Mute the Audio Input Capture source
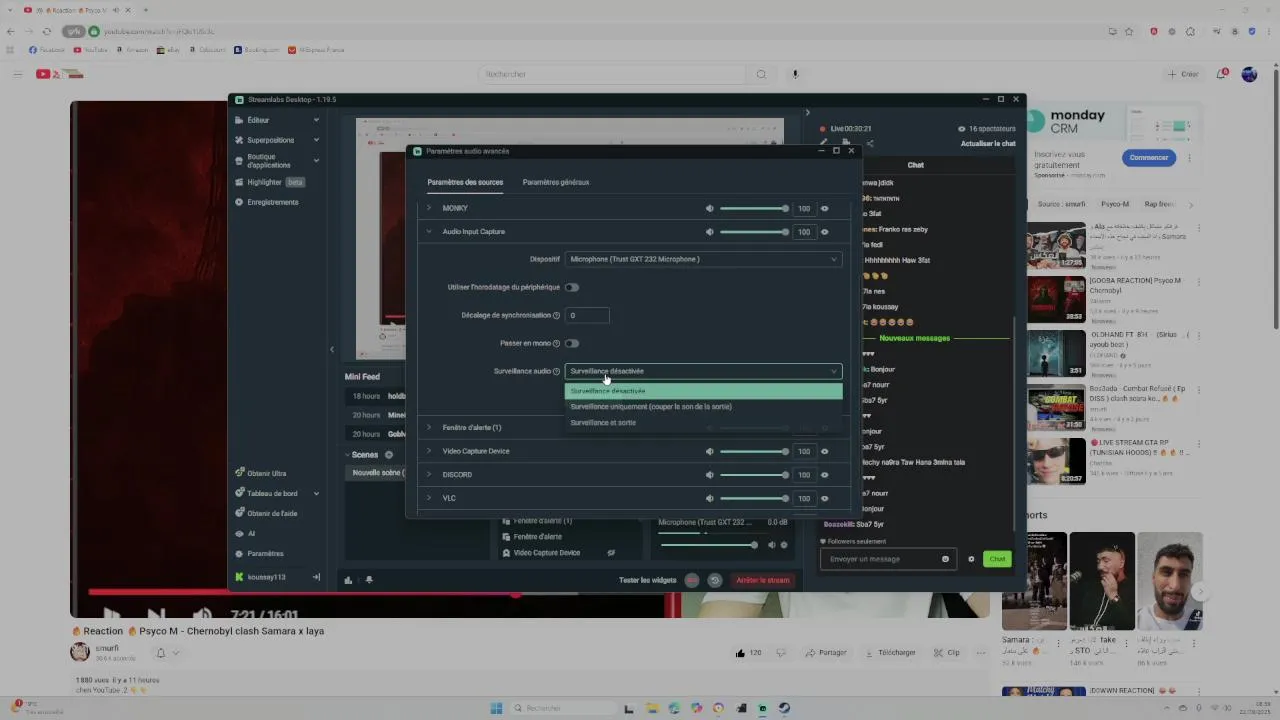This screenshot has height=720, width=1280. pyautogui.click(x=710, y=232)
